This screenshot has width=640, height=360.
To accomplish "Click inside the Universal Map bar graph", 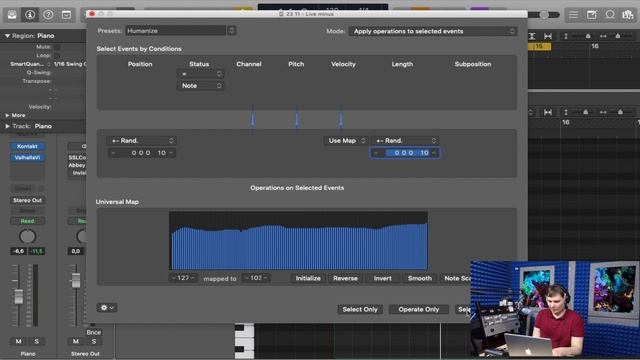I will (x=298, y=241).
